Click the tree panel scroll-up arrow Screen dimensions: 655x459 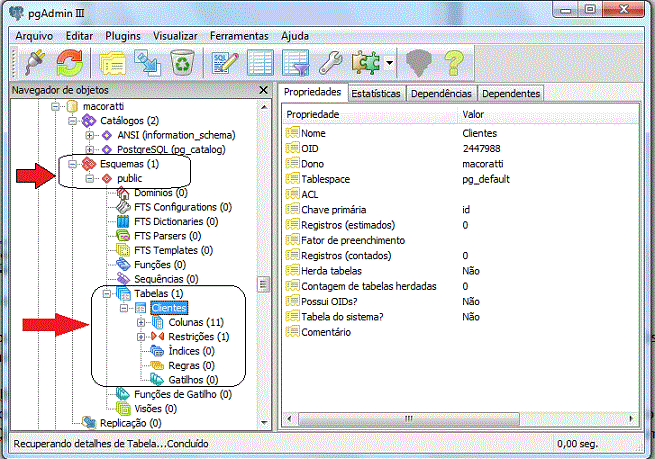264,107
